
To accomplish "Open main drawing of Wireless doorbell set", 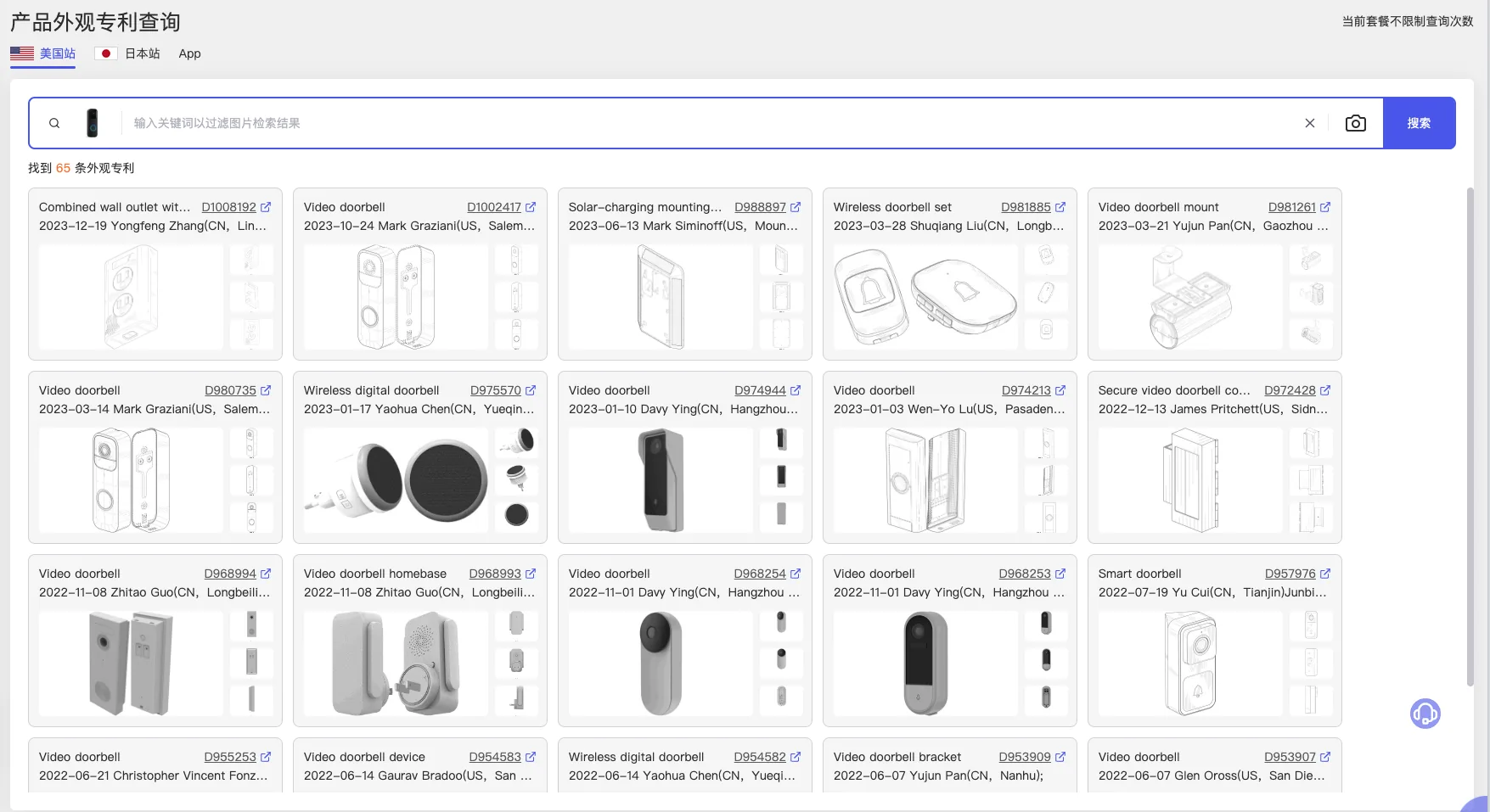I will pyautogui.click(x=925, y=297).
